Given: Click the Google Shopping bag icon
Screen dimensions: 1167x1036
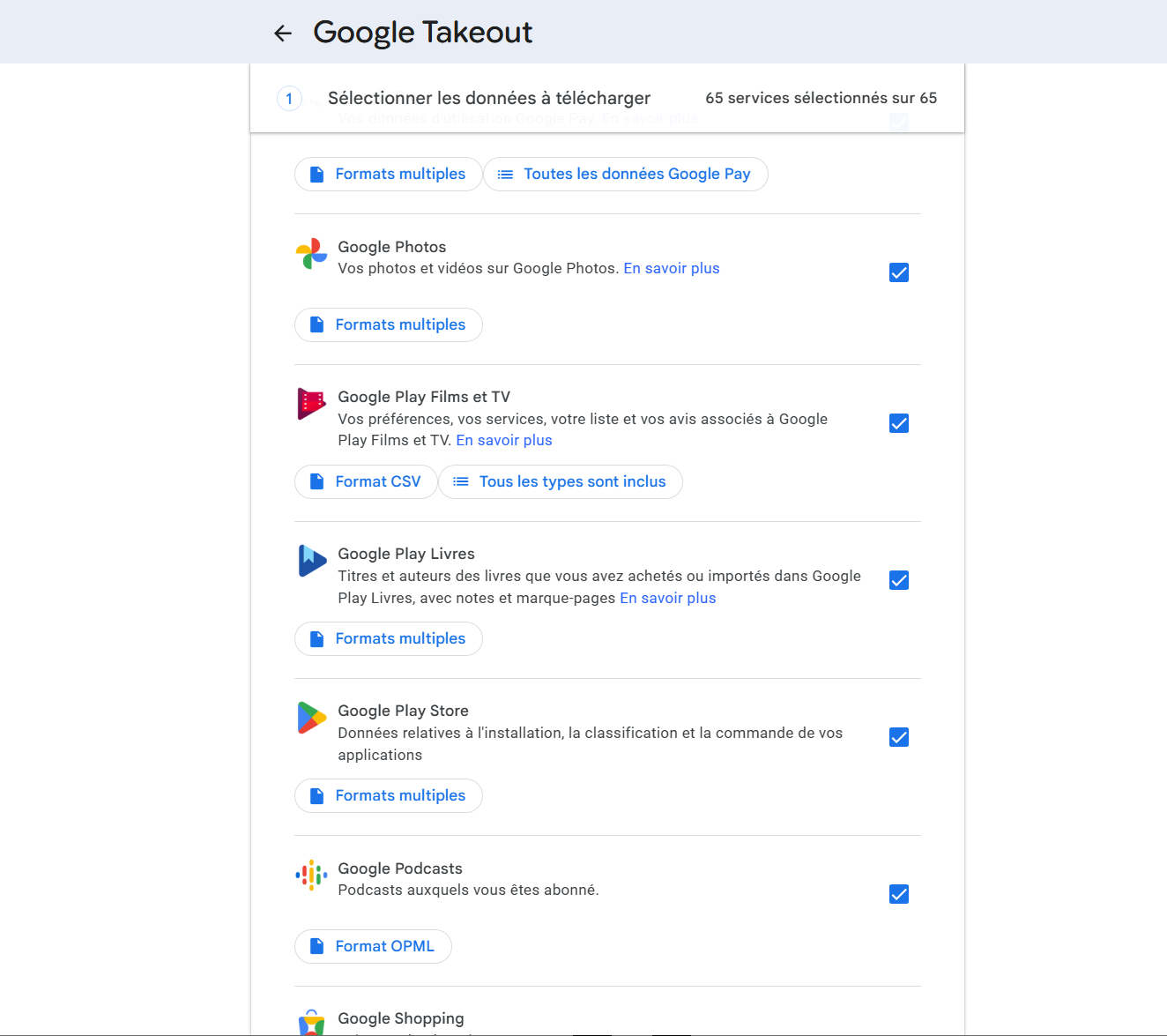Looking at the screenshot, I should click(311, 1023).
